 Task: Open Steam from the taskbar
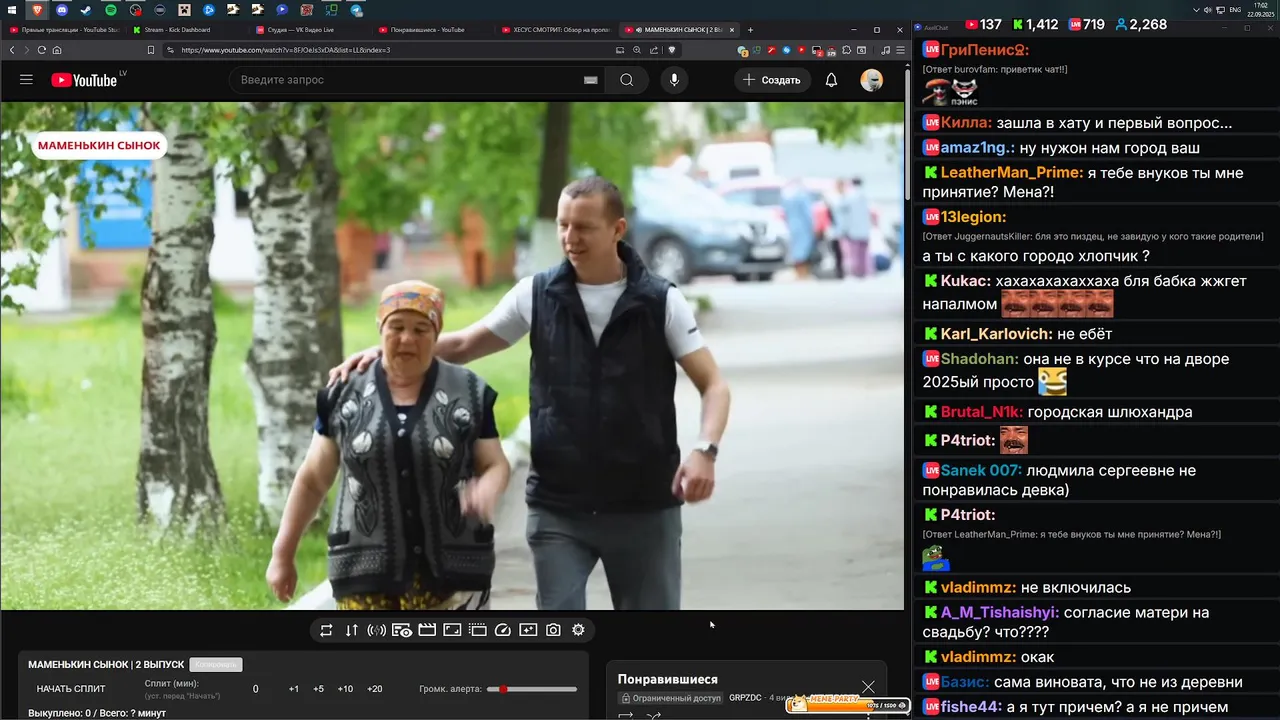[86, 10]
